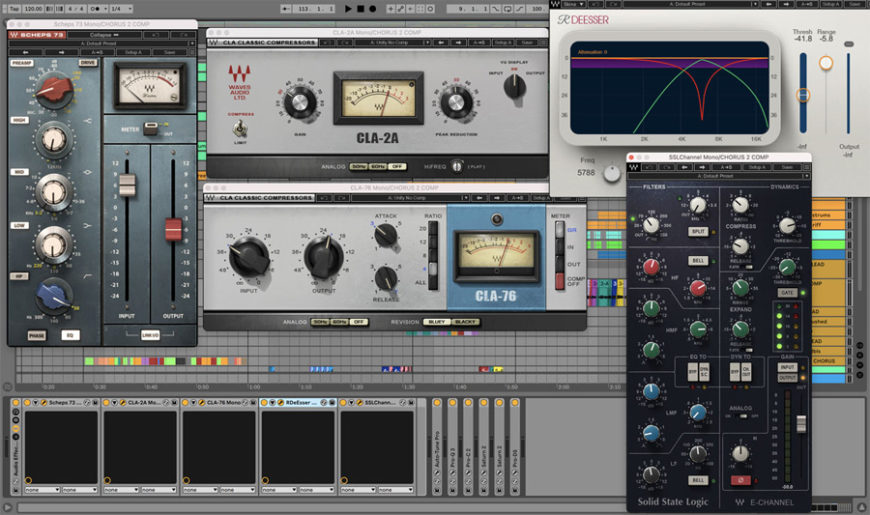Enable the GATE button on SSL channel
This screenshot has height=515, width=870.
[786, 292]
